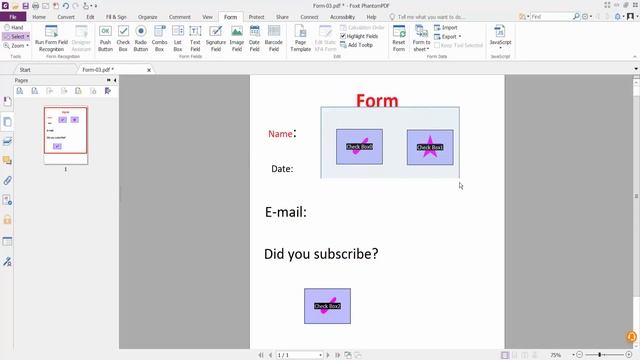
Task: Select the List Box form tool
Action: pos(178,38)
